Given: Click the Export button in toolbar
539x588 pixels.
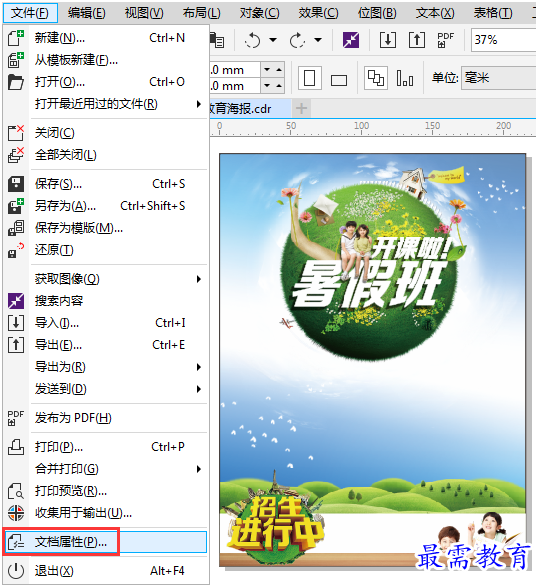Looking at the screenshot, I should pos(417,40).
